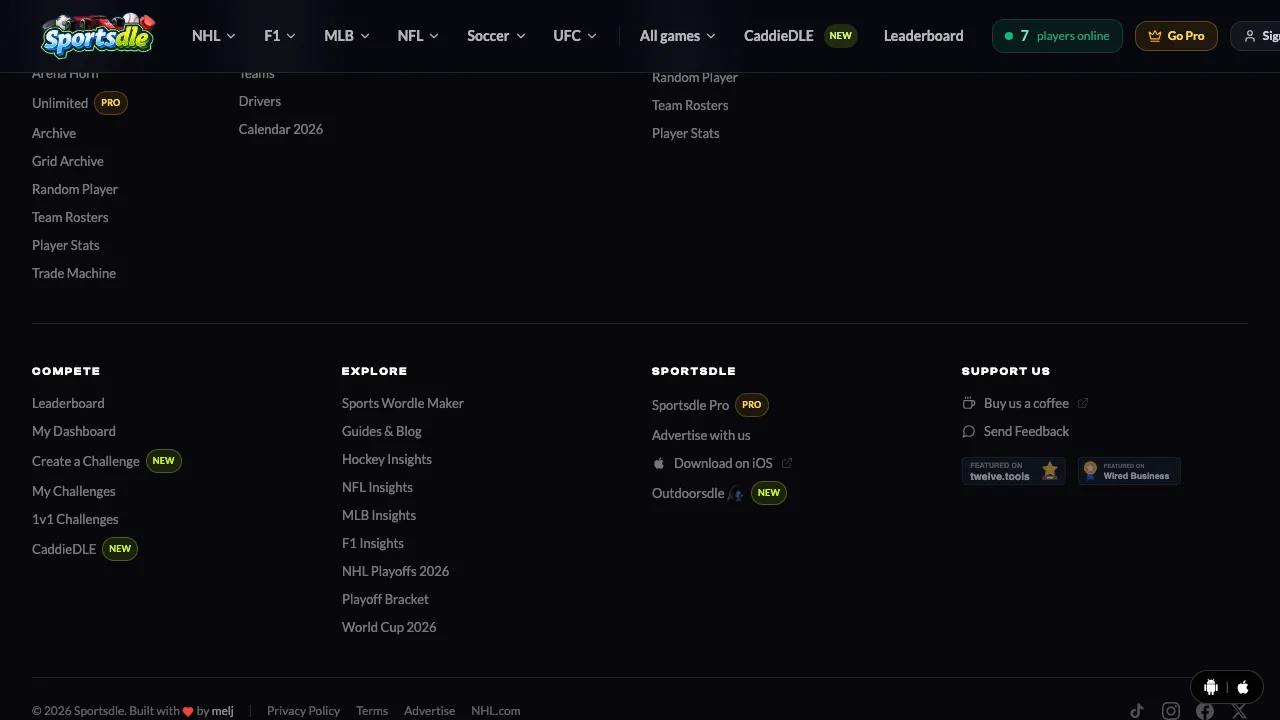Click the Go Pro button

click(1176, 36)
